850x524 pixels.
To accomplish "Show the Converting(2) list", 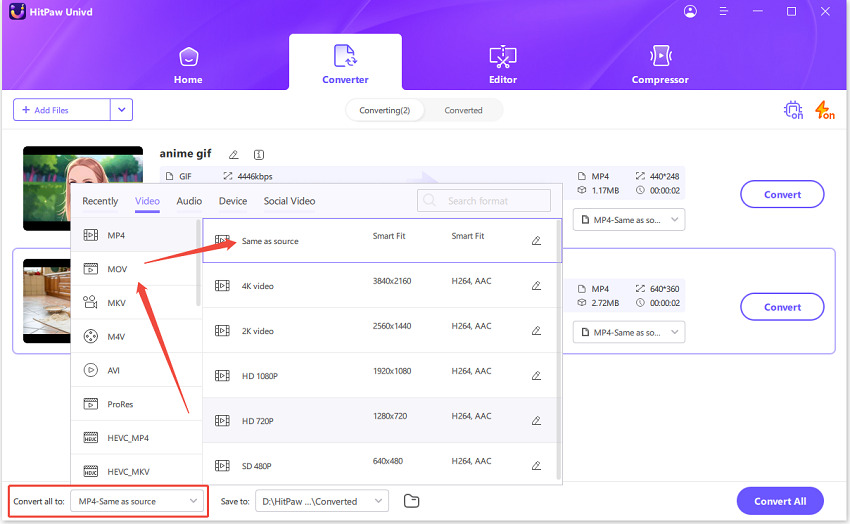I will [384, 111].
